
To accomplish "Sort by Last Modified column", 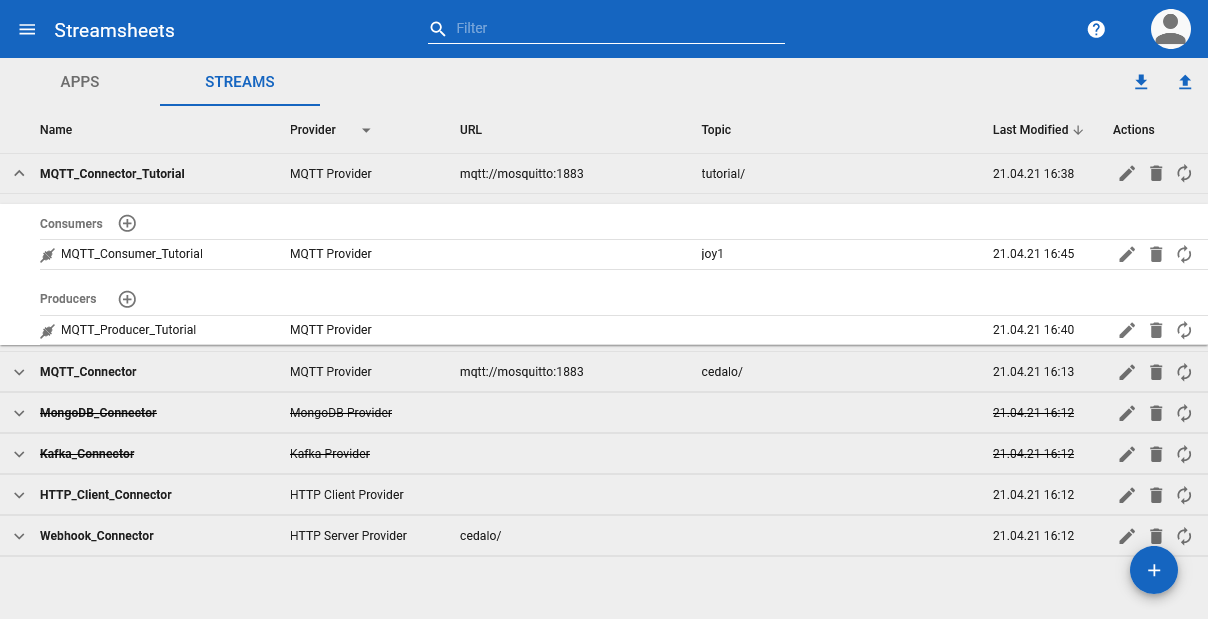I will [1038, 130].
